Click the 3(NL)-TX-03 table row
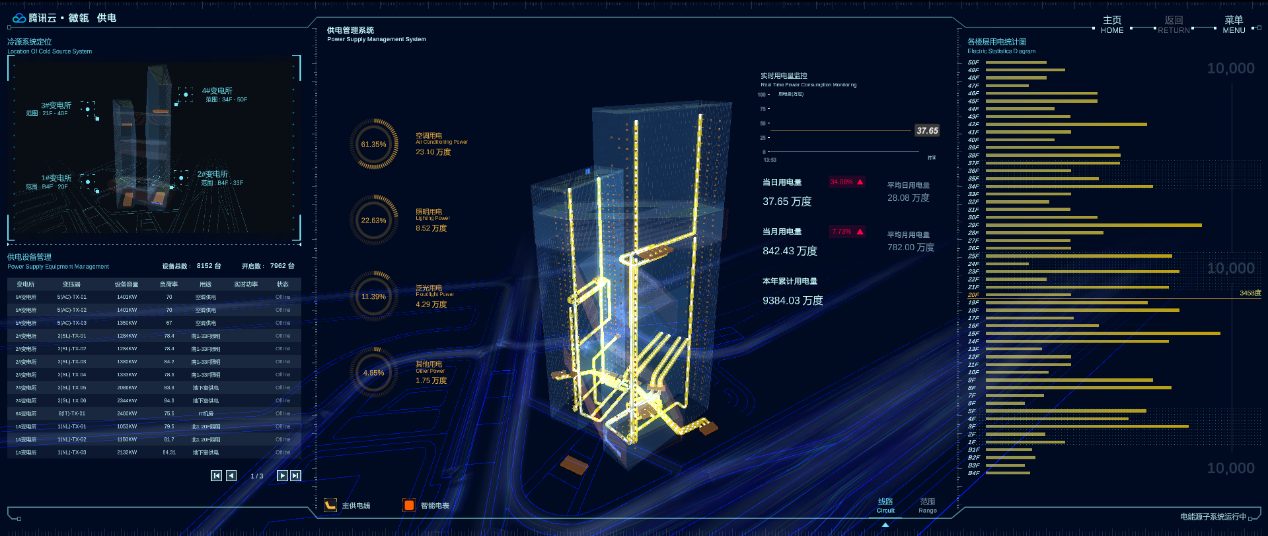This screenshot has height=536, width=1268. 153,452
